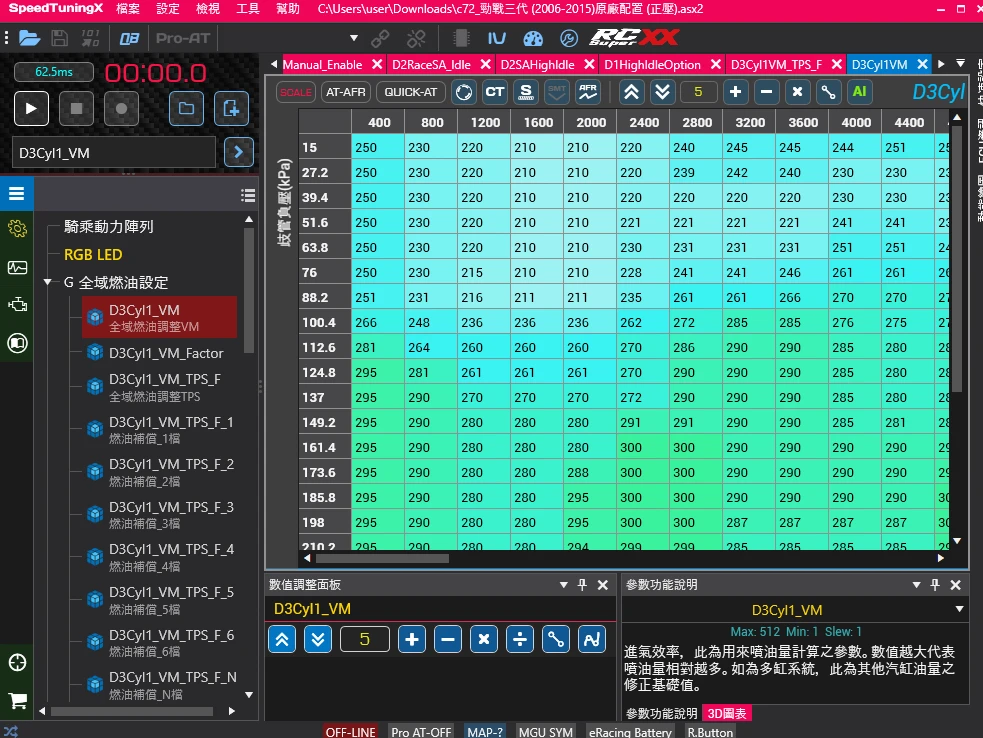The image size is (983, 738).
Task: Click the binary data 101 toolbar icon
Action: coord(91,38)
